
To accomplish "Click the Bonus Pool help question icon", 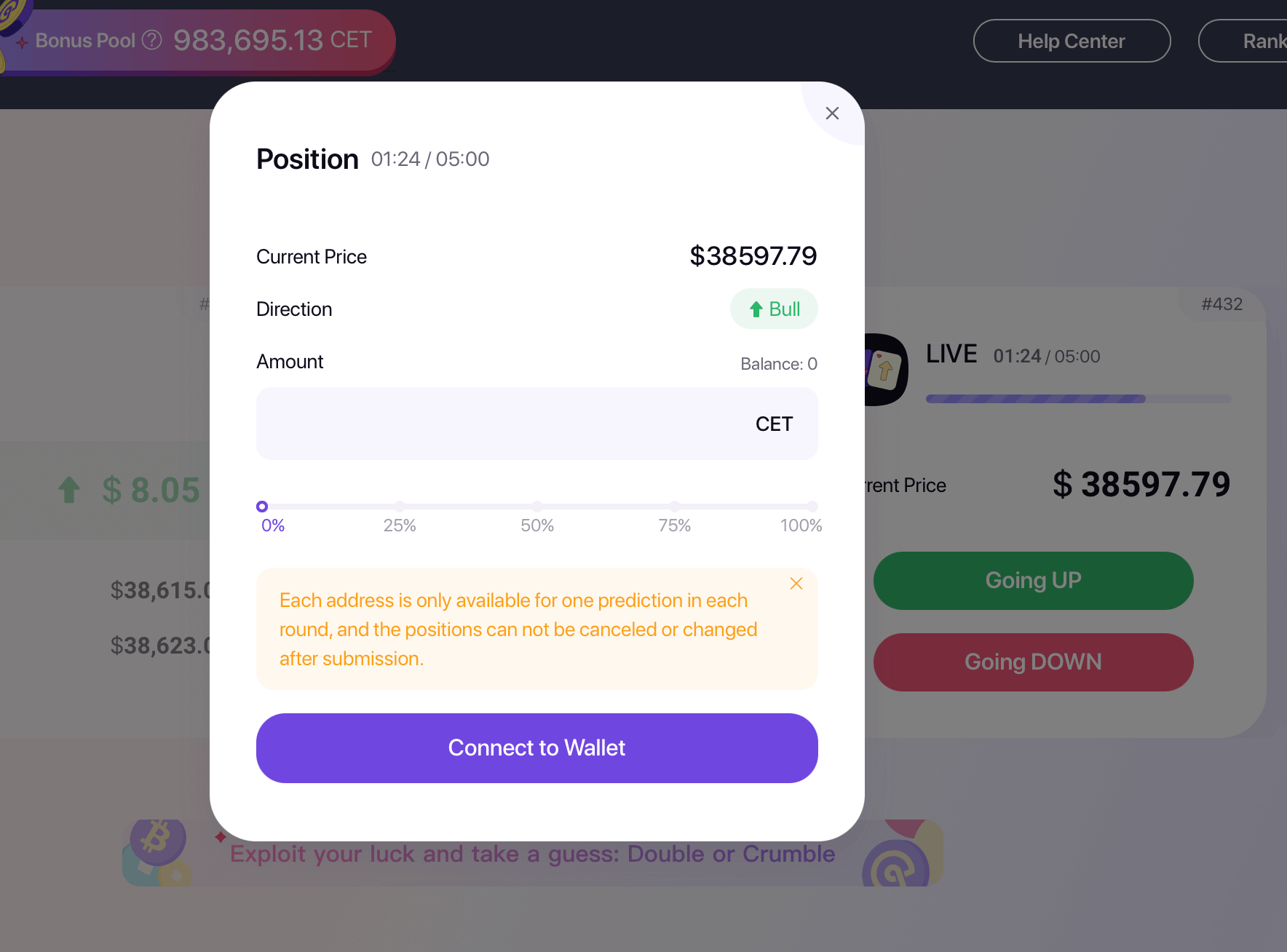I will coord(151,40).
